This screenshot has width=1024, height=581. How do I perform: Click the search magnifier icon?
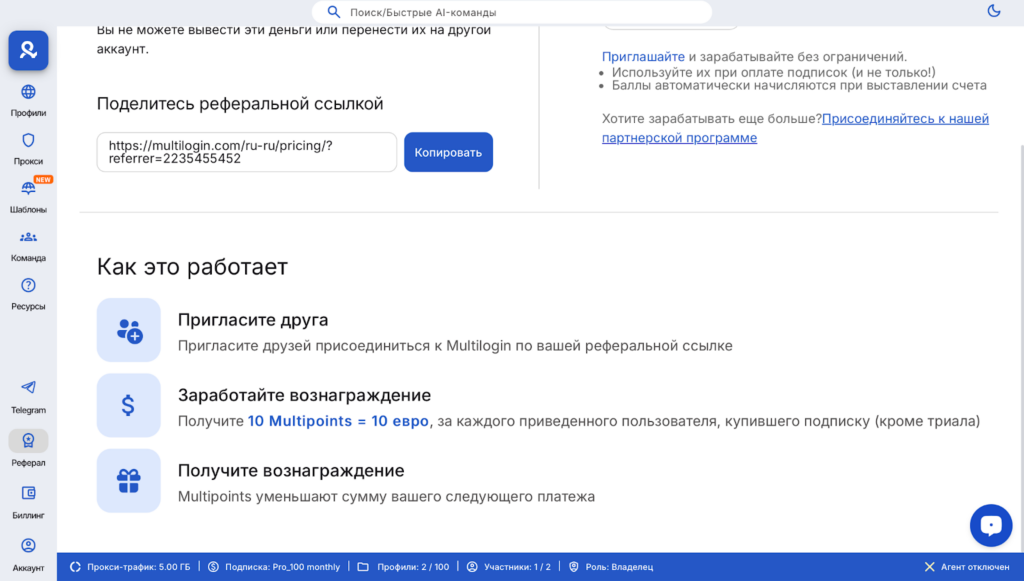point(334,12)
